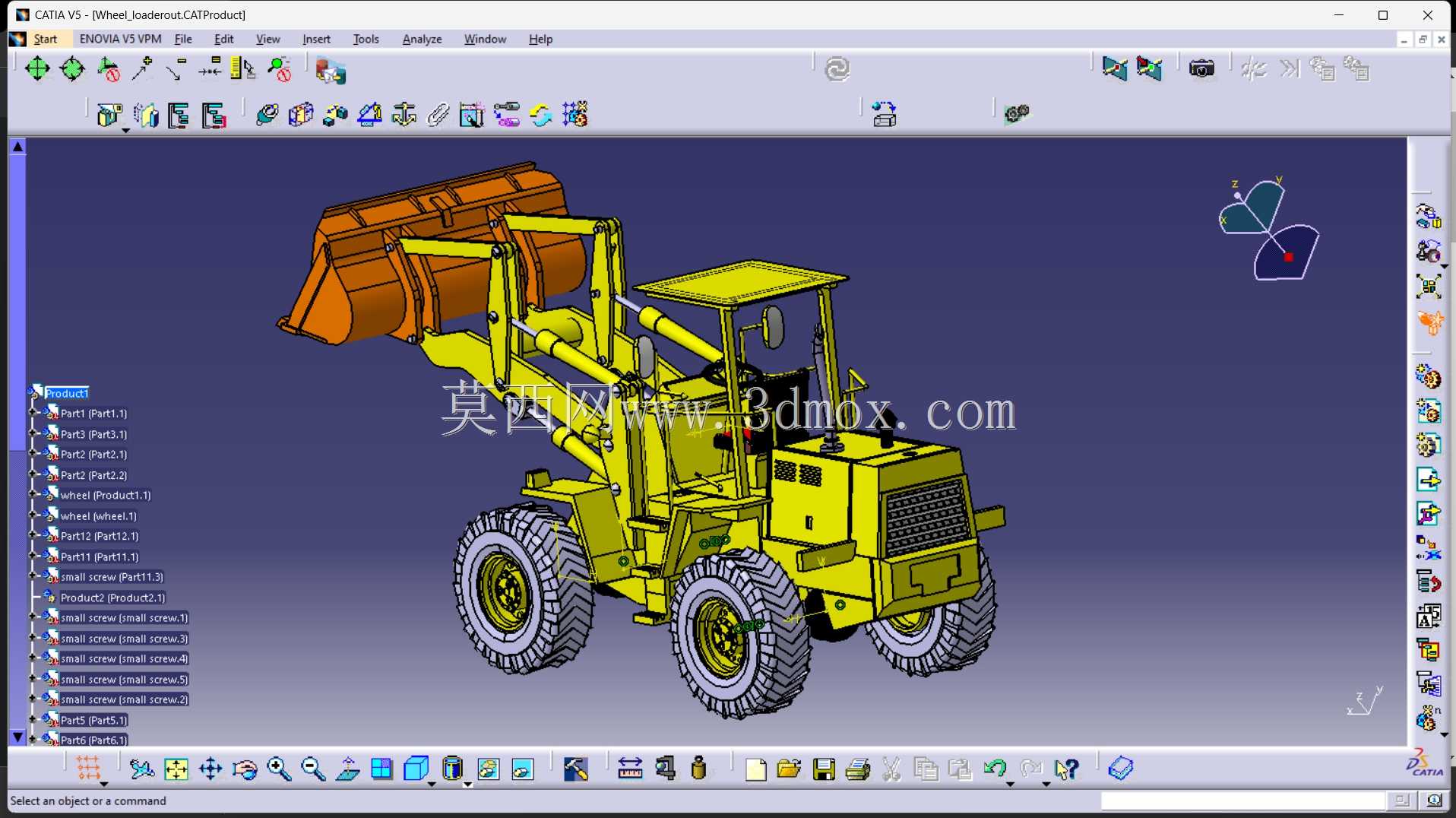The width and height of the screenshot is (1456, 818).
Task: Open the Undo history dropdown arrow
Action: coord(1011,784)
